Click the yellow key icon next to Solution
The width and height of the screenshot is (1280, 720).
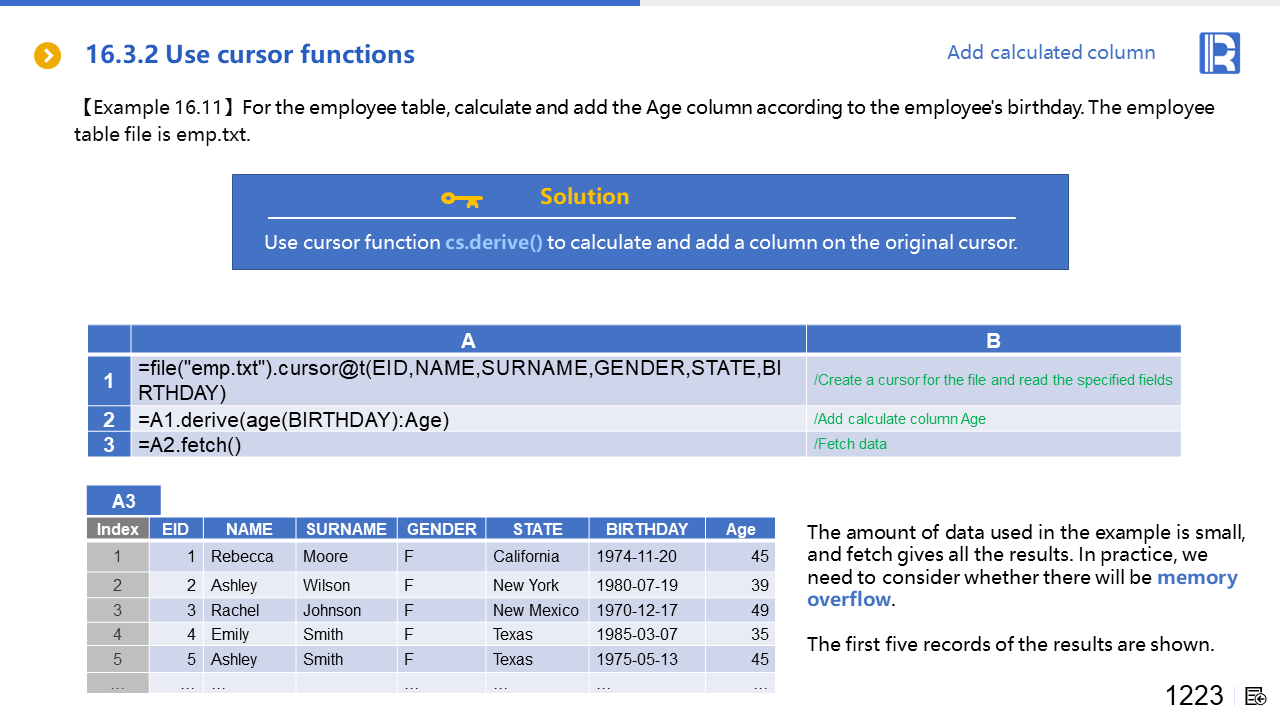click(x=461, y=199)
